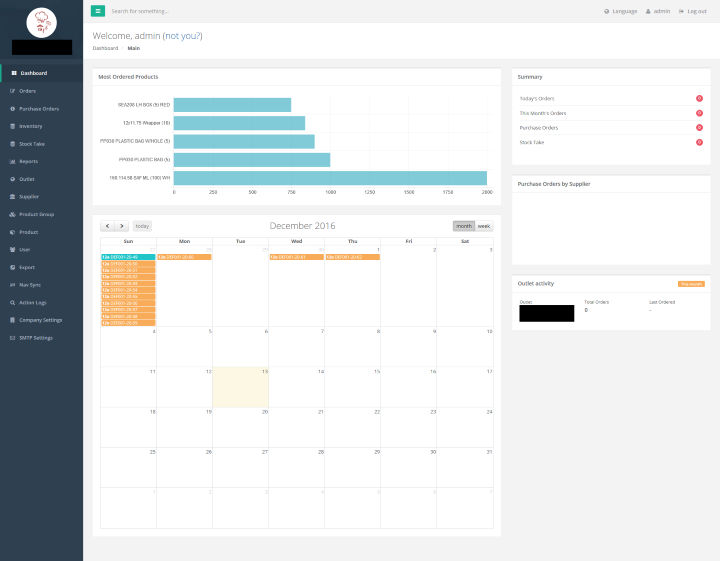
Task: Switch the calendar to month view
Action: coord(464,226)
